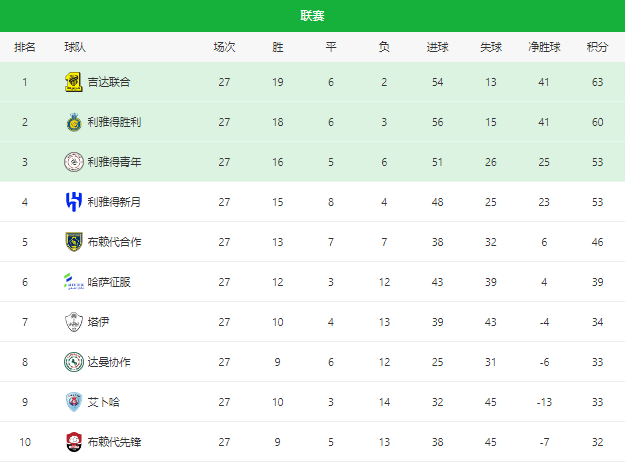Open the 吉达联合 team name link
The height and width of the screenshot is (468, 625).
pos(109,82)
